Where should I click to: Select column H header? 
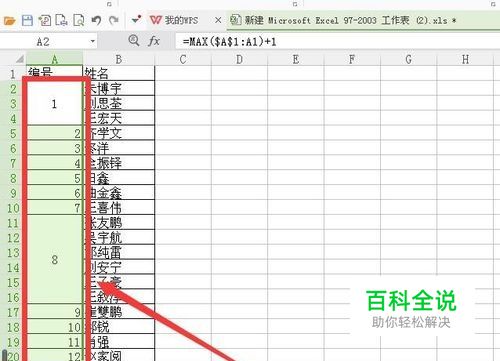(465, 59)
